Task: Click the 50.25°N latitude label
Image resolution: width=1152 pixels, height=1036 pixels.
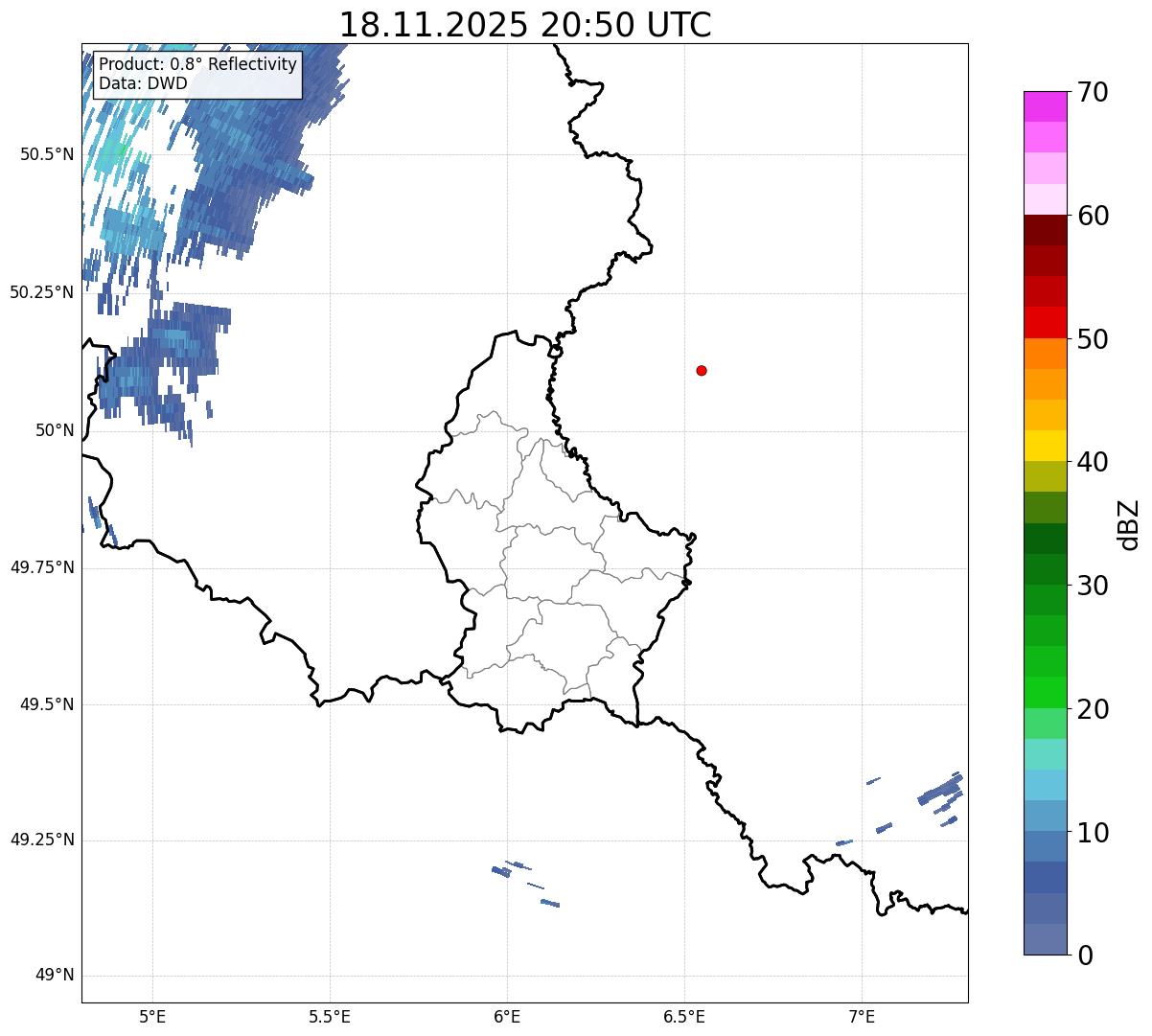Action: click(41, 292)
